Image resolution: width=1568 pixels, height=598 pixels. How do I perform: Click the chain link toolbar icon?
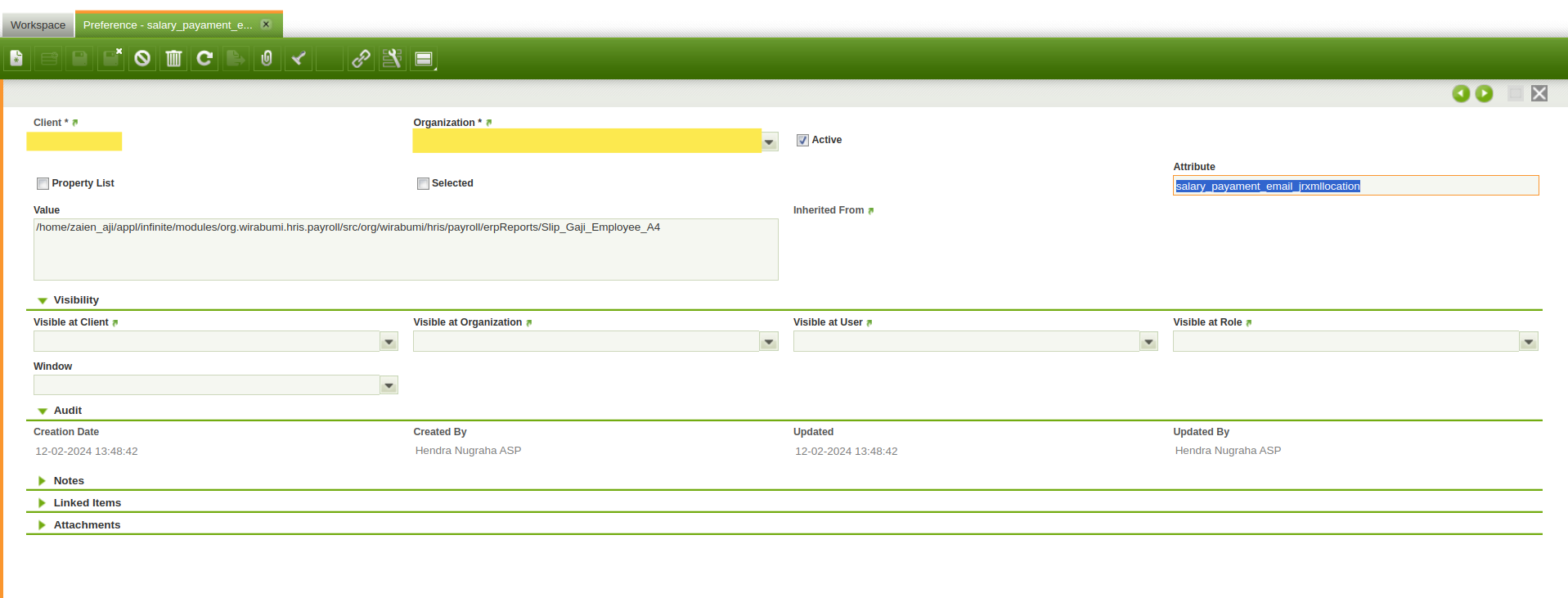pyautogui.click(x=361, y=59)
